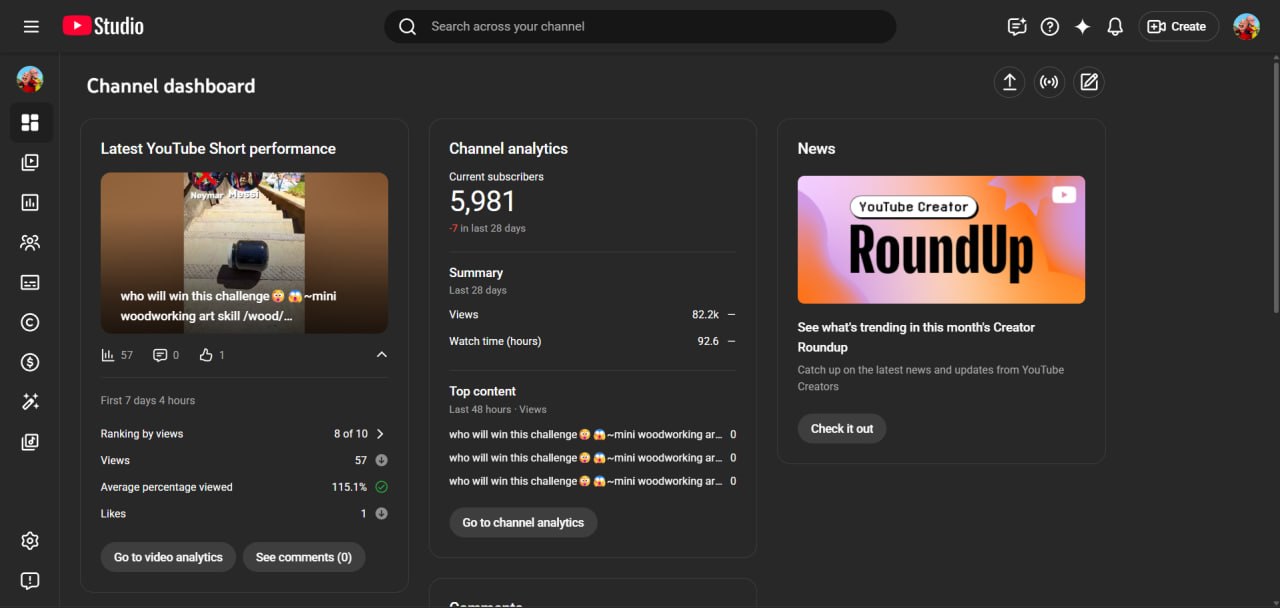Image resolution: width=1280 pixels, height=608 pixels.
Task: Open Audio library icon in sidebar
Action: 30,442
